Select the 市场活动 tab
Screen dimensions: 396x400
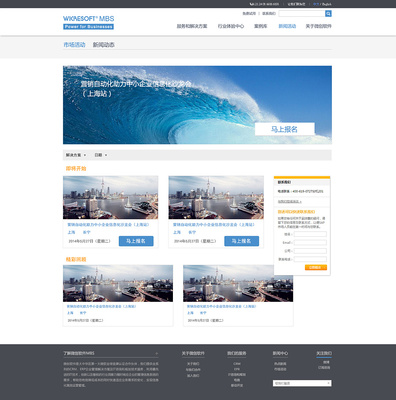pos(74,45)
